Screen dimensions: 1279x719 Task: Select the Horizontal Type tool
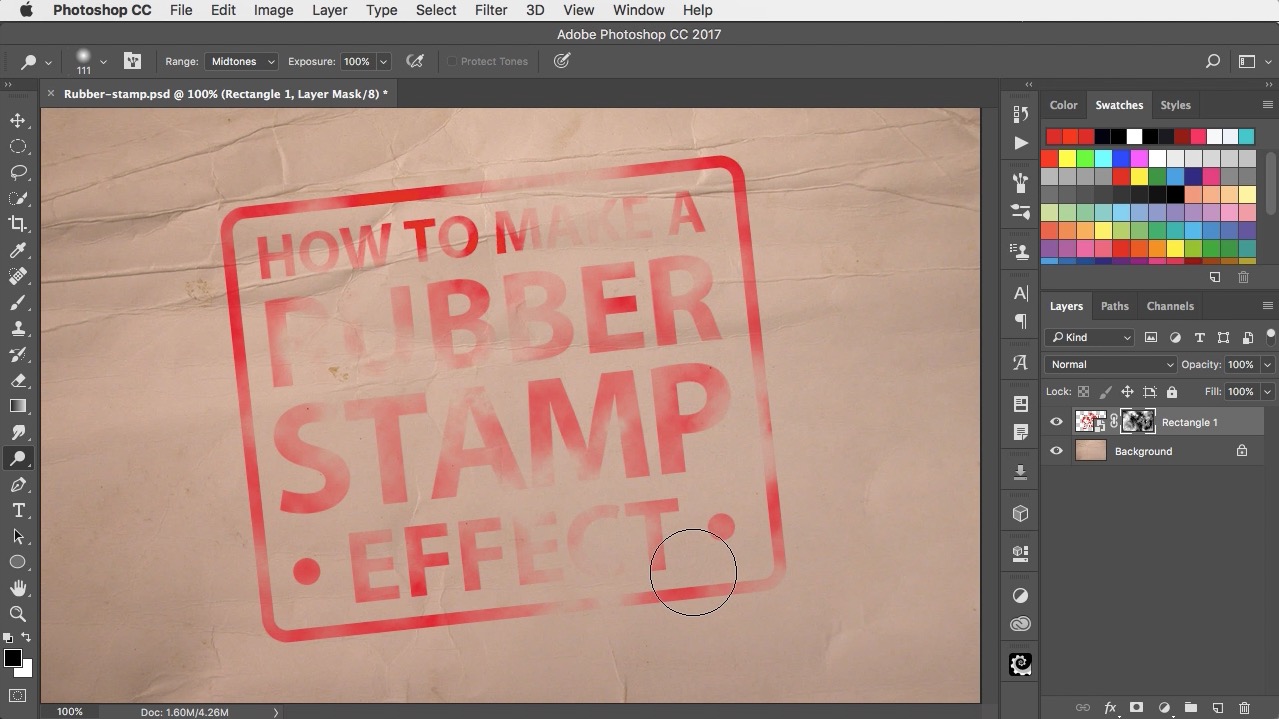[18, 510]
